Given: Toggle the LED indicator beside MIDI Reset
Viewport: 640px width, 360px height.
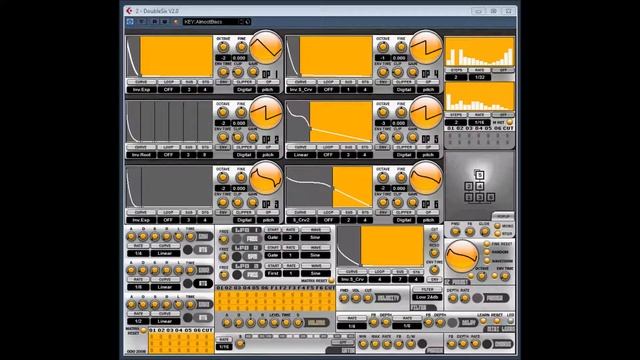Looking at the screenshot, I should tap(510, 321).
